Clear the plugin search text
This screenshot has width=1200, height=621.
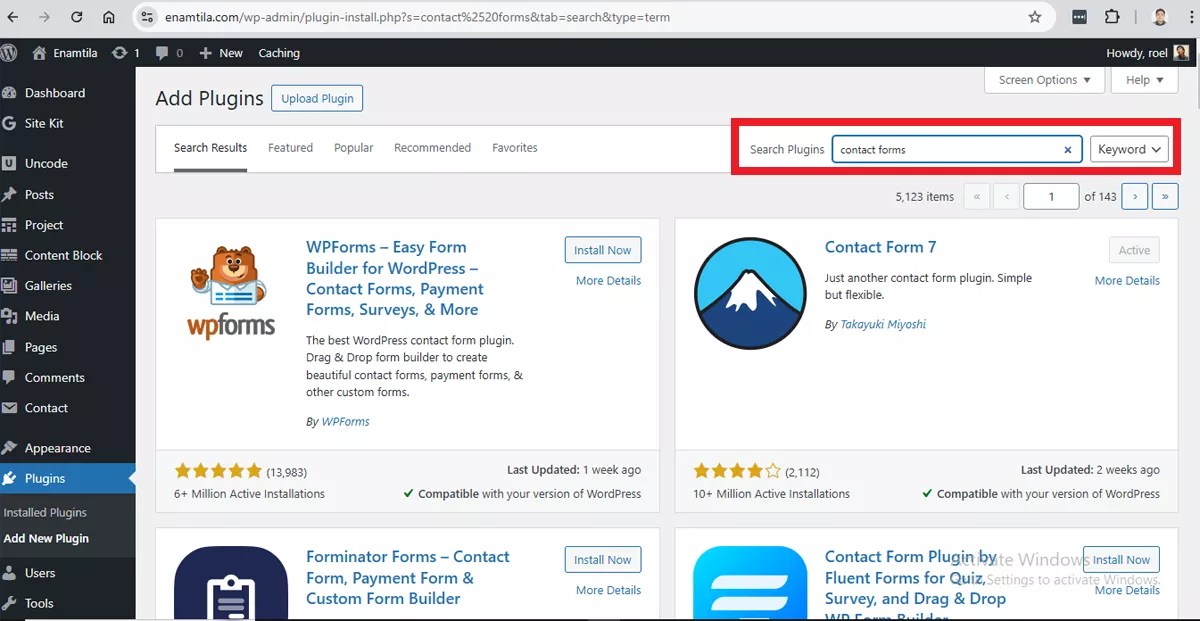(1068, 150)
